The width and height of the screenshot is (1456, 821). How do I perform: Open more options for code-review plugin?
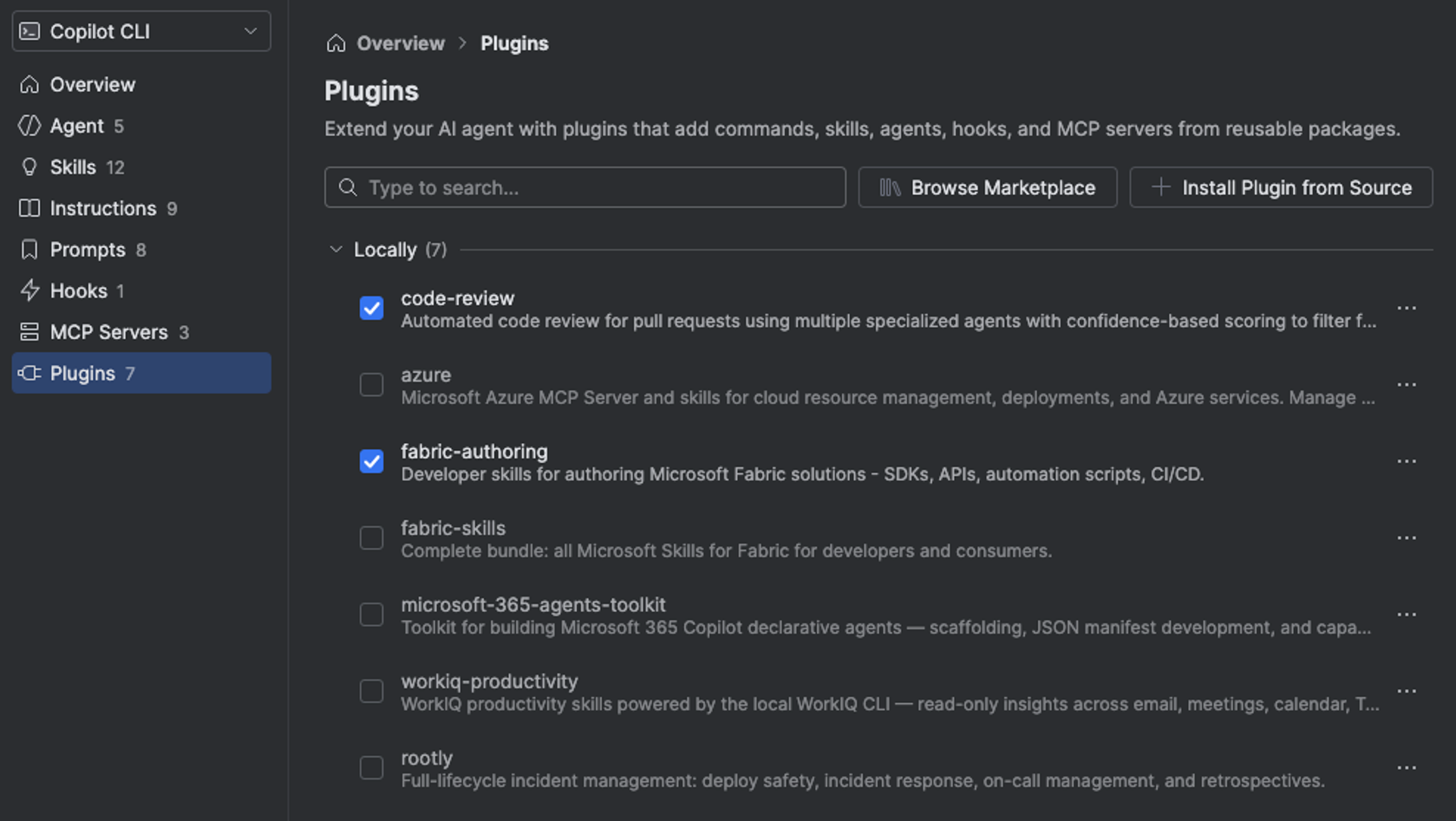coord(1407,309)
